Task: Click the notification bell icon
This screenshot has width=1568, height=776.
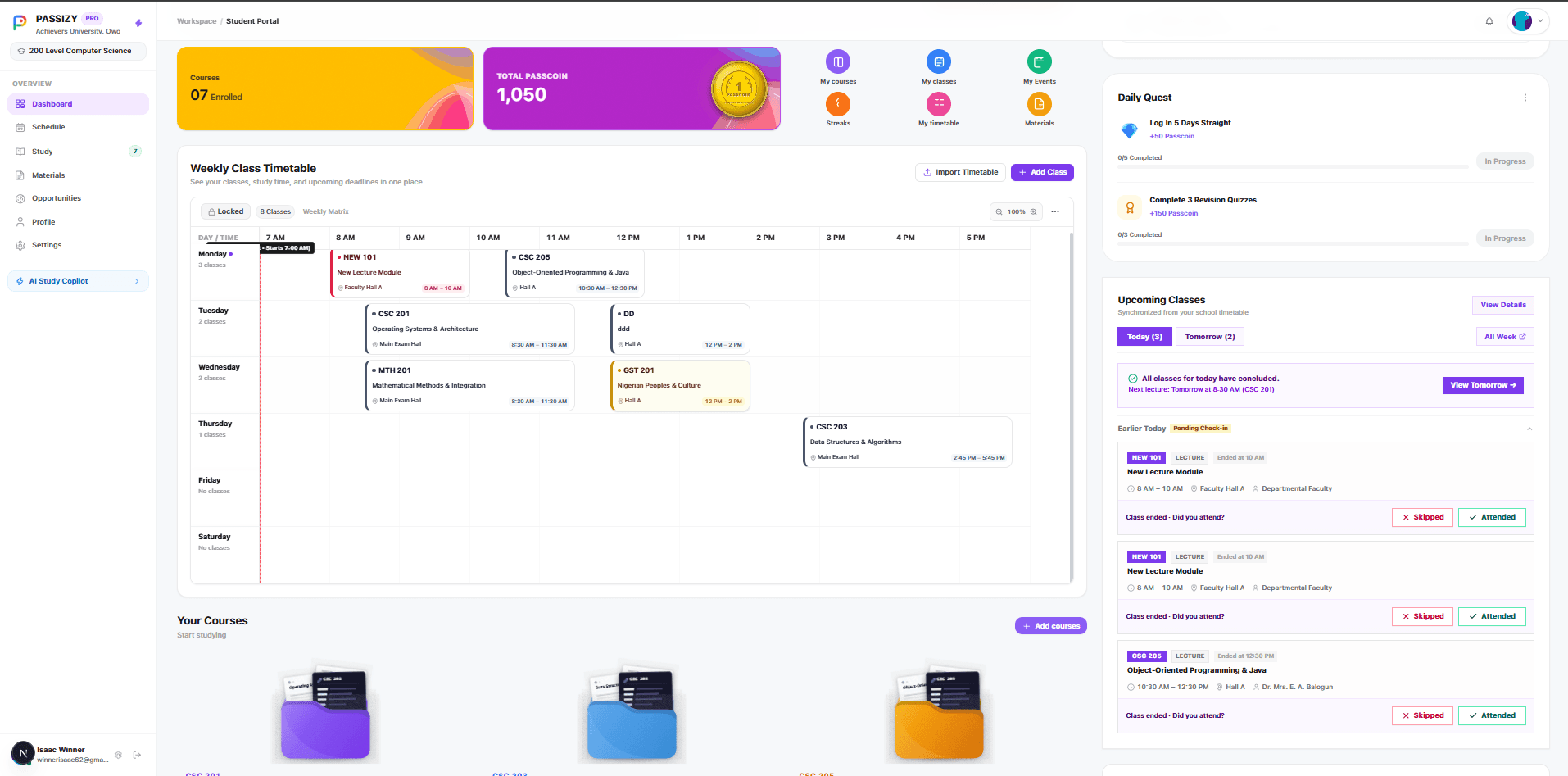Action: [x=1489, y=21]
